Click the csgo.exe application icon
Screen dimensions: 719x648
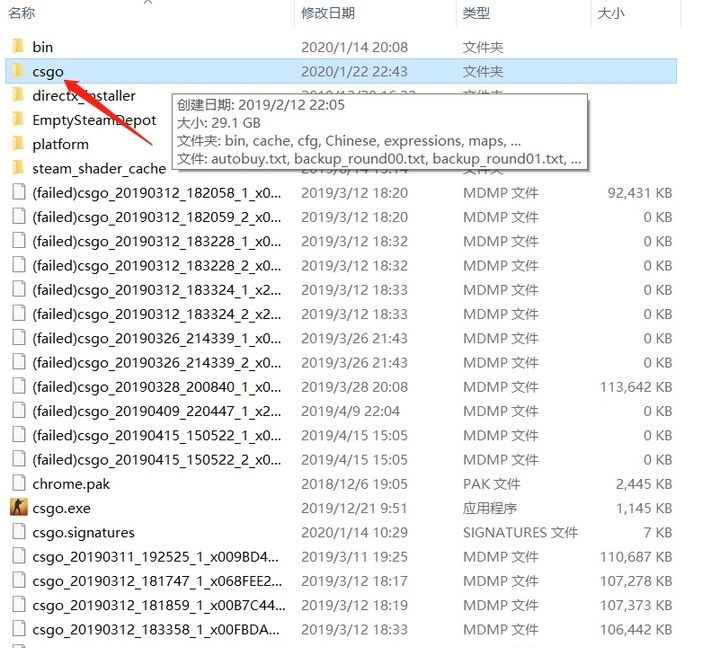click(18, 507)
